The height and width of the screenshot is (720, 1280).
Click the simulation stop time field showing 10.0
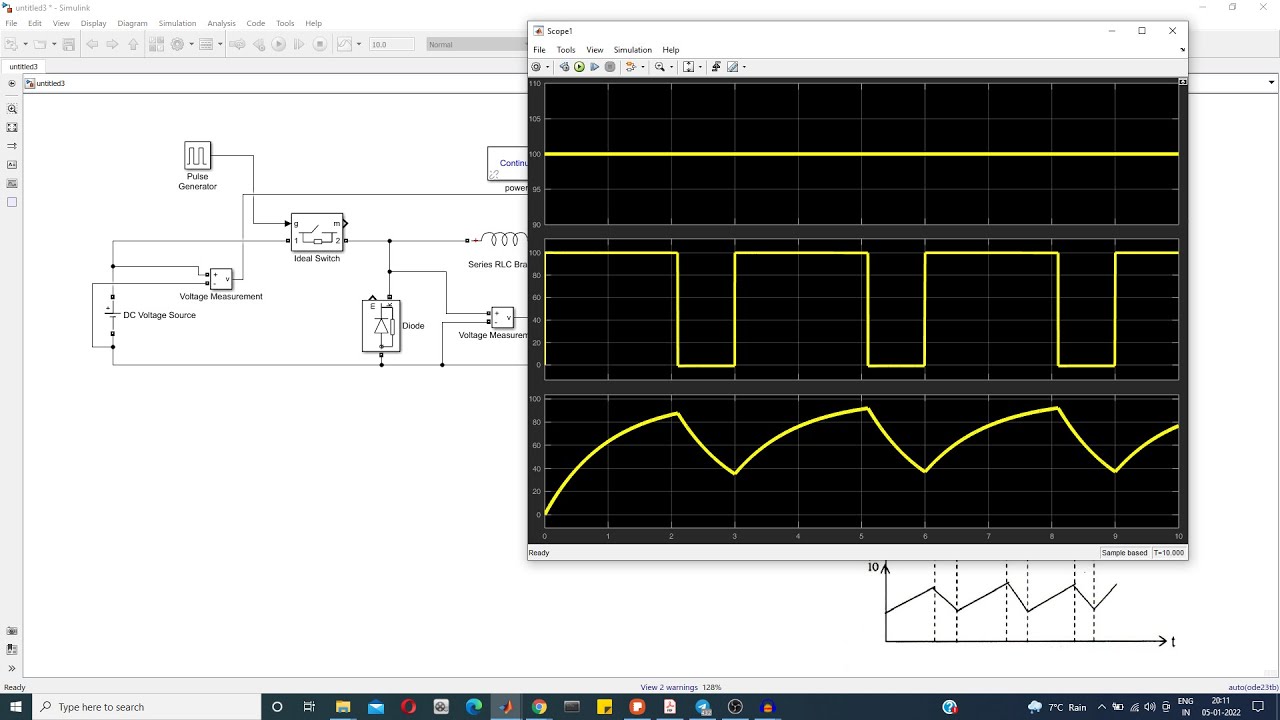pyautogui.click(x=392, y=44)
